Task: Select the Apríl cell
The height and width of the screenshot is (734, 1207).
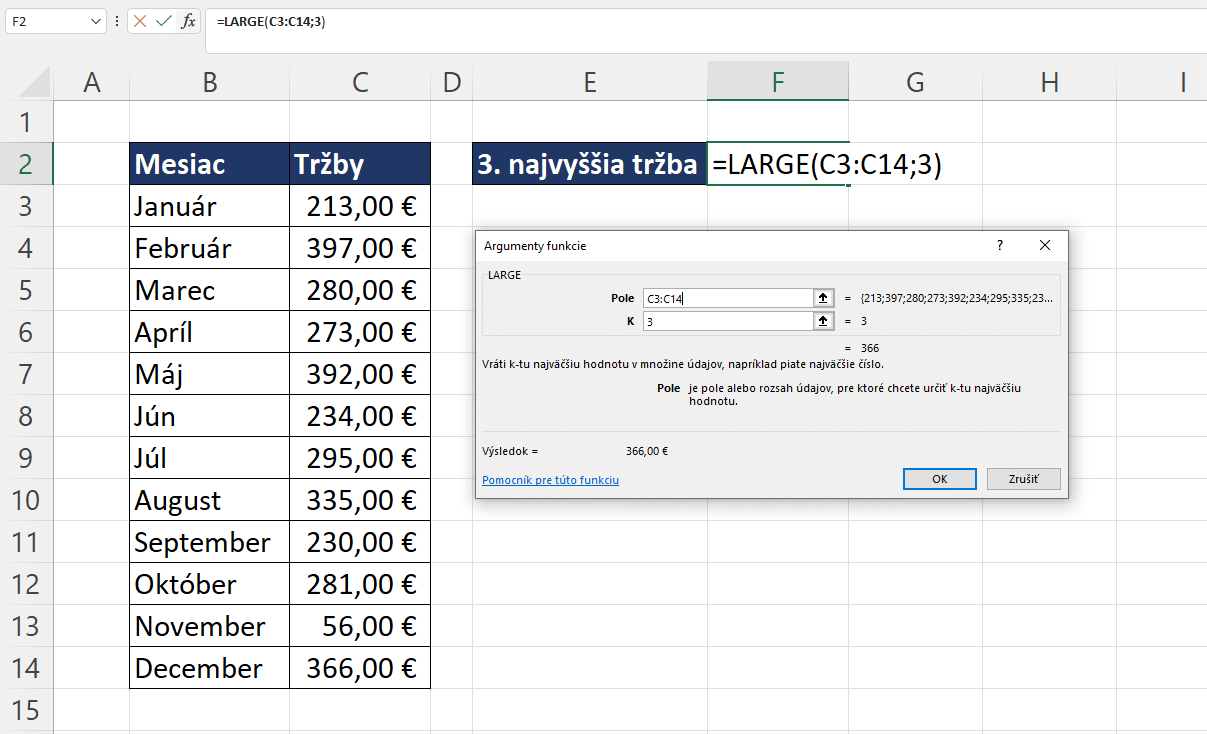Action: (x=210, y=332)
